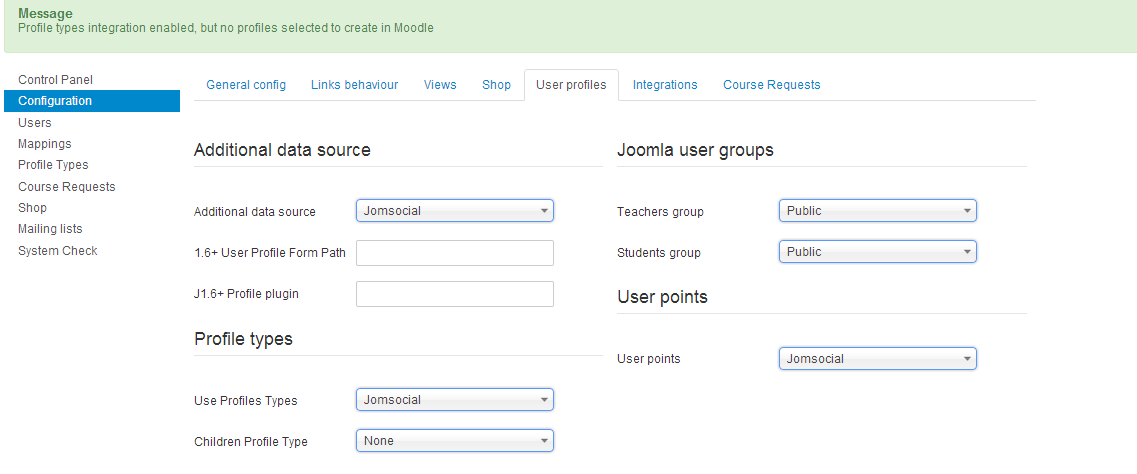Open Mappings in the sidebar
Image resolution: width=1137 pixels, height=474 pixels.
click(x=45, y=144)
